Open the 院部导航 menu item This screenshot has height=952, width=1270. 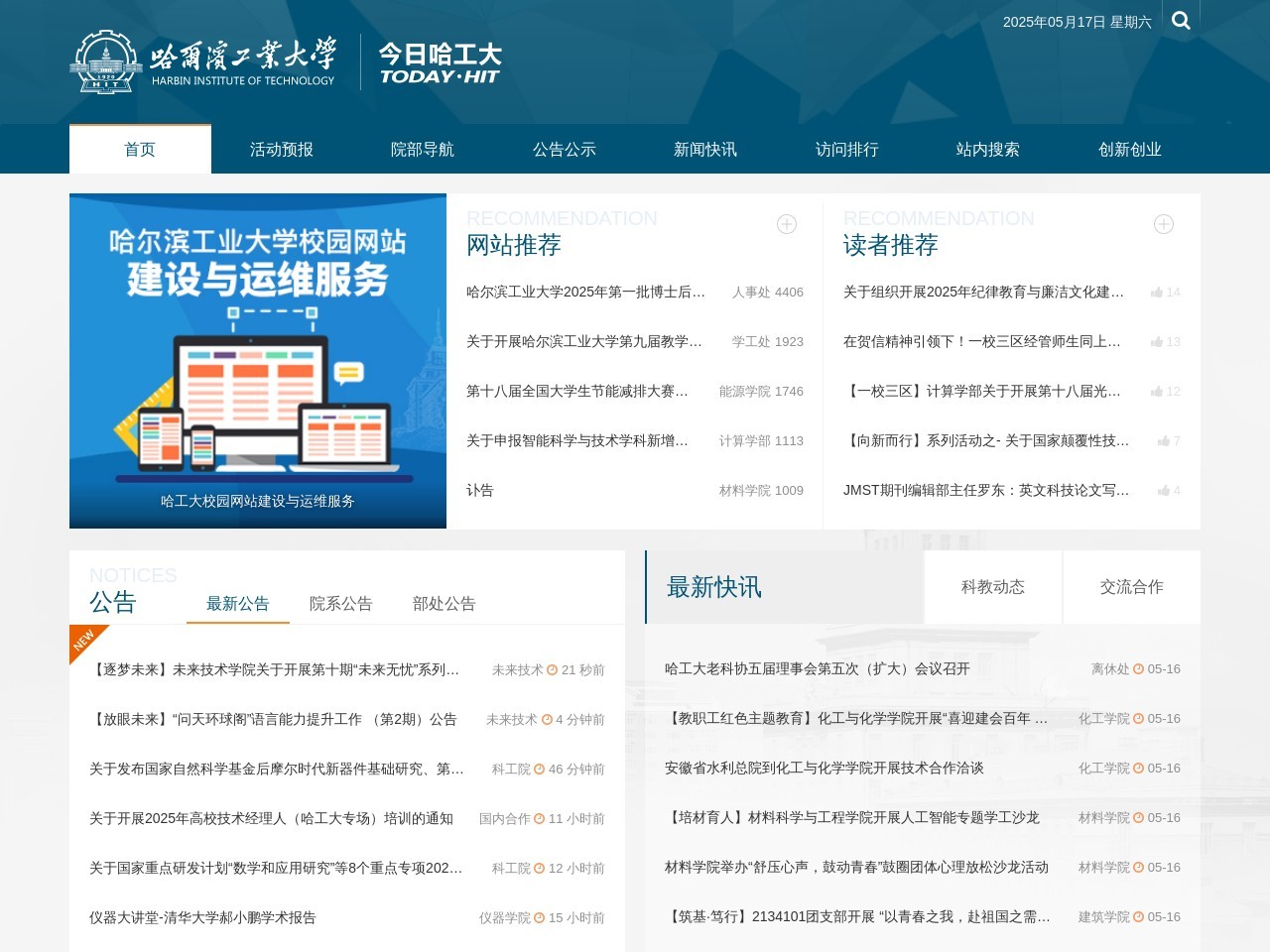[x=423, y=150]
